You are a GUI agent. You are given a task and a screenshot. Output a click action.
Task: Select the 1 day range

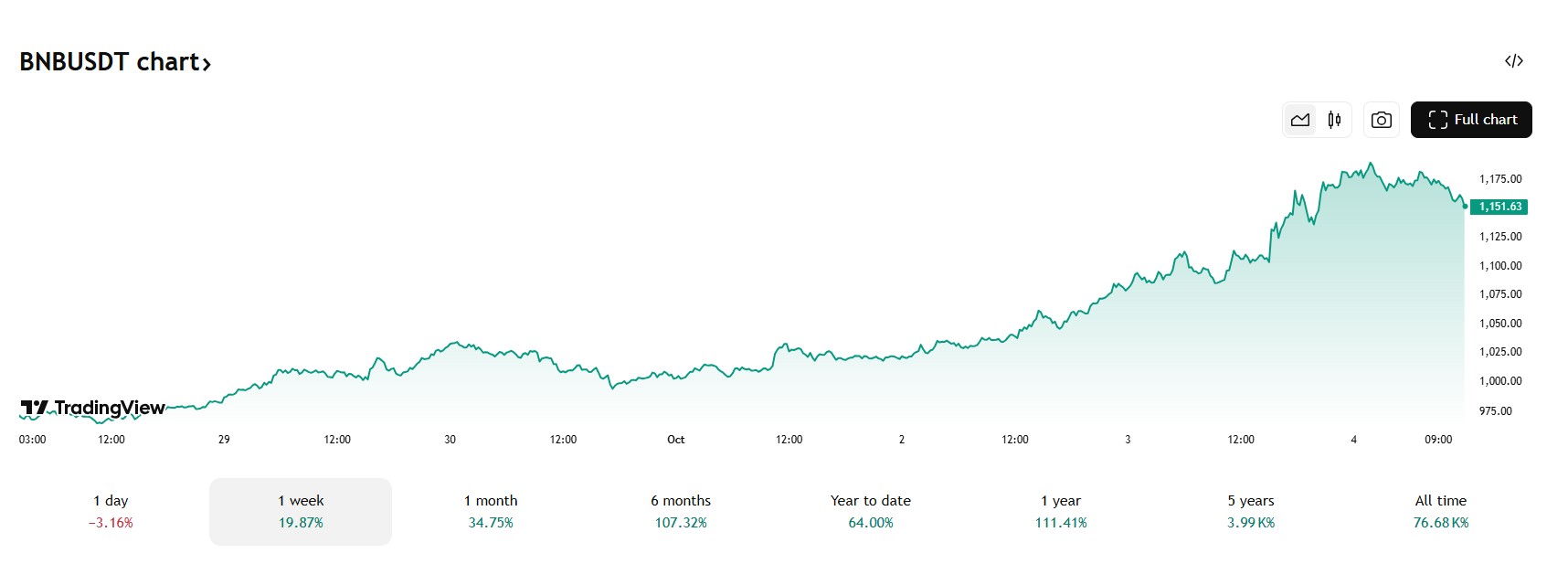tap(111, 511)
